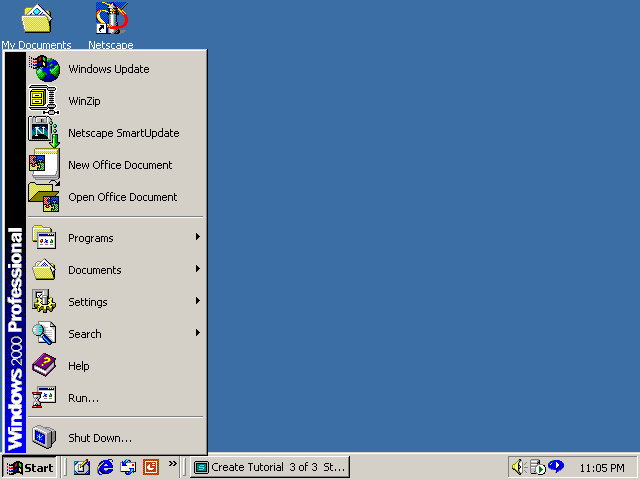Choose Run... from the Start menu
640x480 pixels.
[x=116, y=398]
